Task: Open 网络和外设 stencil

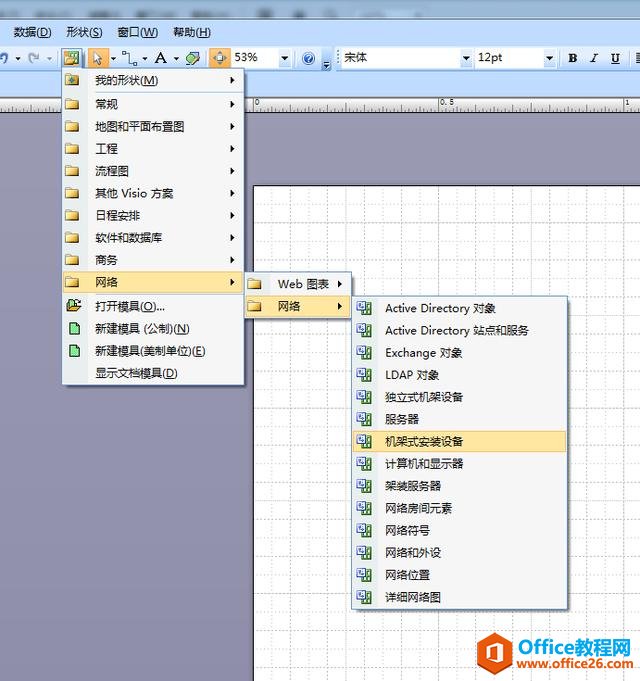Action: point(459,553)
